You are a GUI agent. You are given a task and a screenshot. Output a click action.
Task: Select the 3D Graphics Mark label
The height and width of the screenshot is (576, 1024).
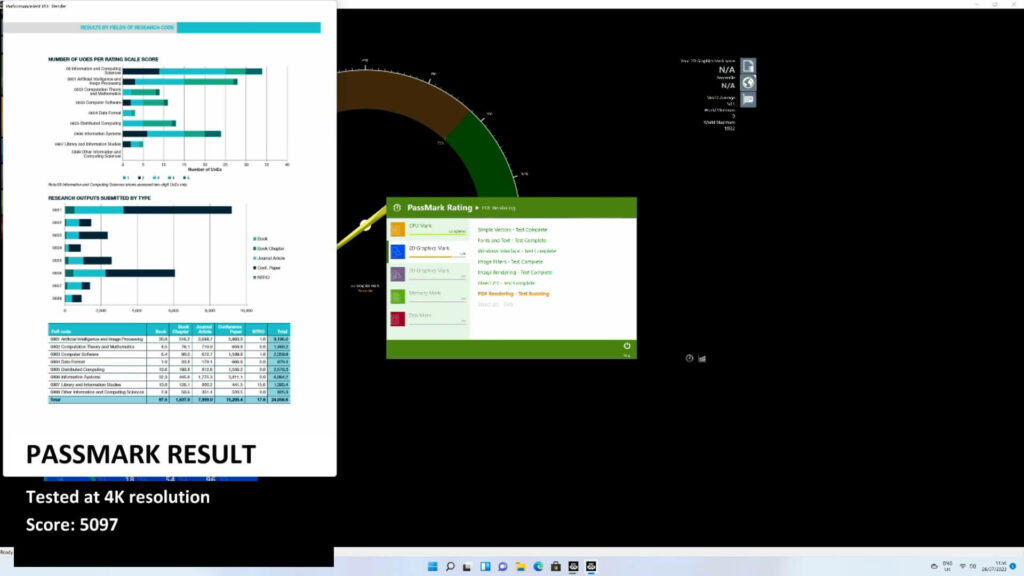coord(429,270)
